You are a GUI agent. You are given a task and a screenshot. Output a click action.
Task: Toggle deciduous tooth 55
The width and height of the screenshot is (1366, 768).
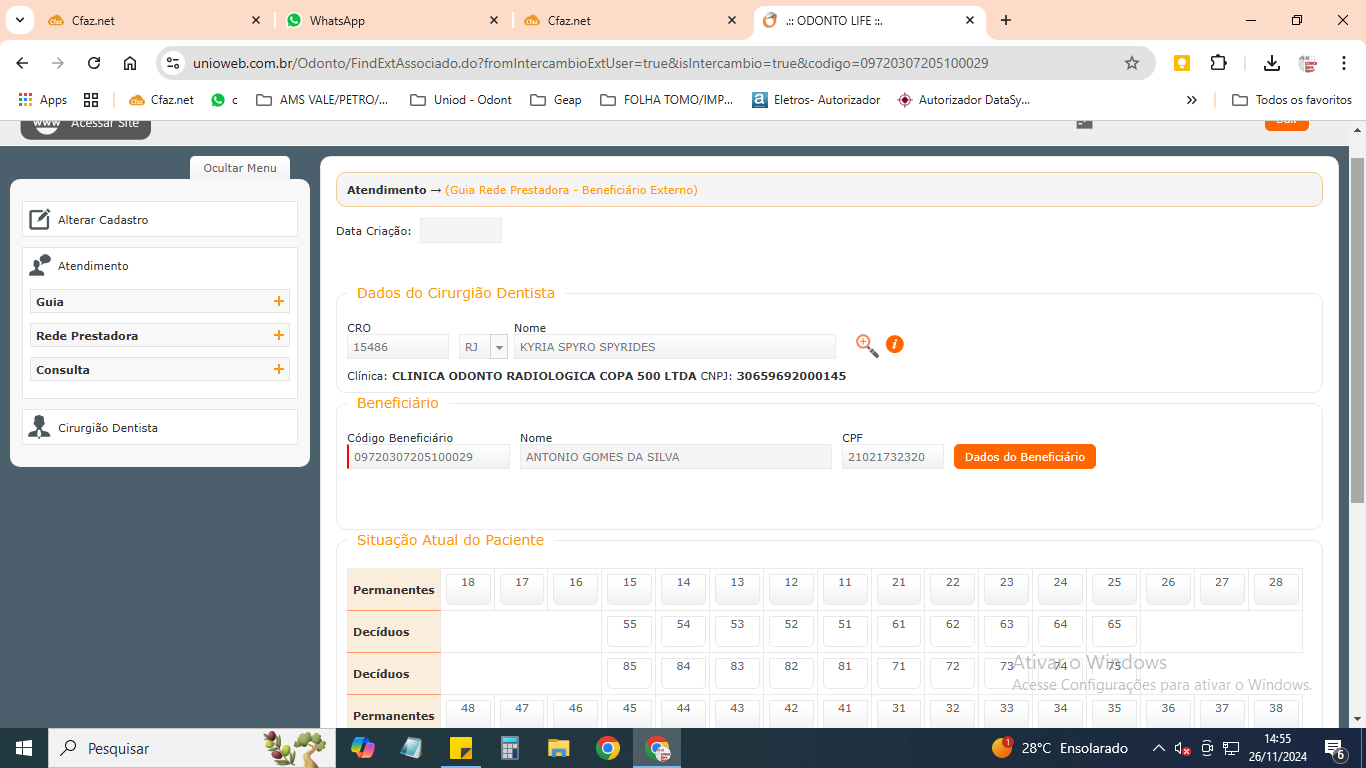click(x=629, y=631)
